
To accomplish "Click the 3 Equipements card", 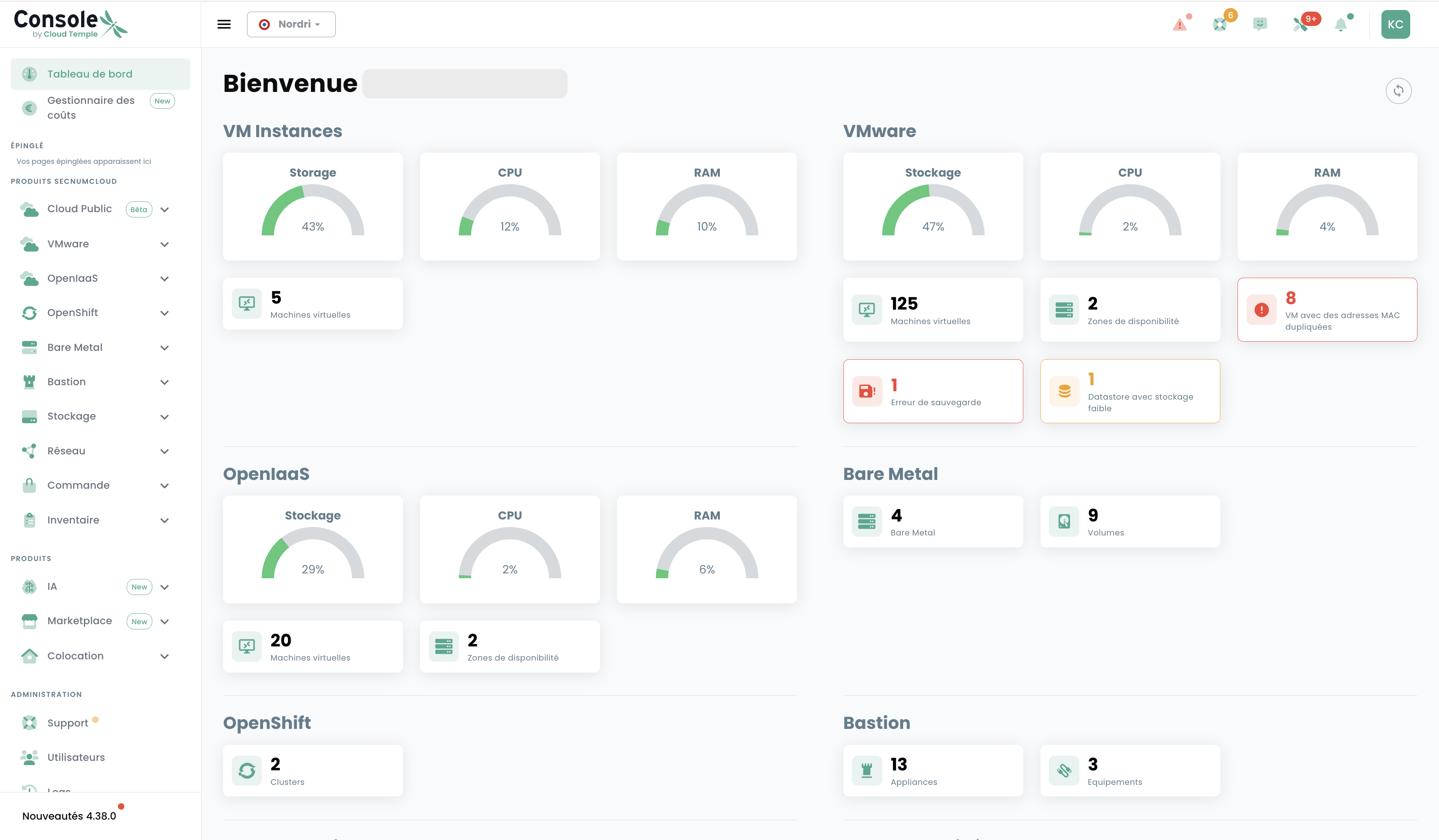I will point(1130,771).
